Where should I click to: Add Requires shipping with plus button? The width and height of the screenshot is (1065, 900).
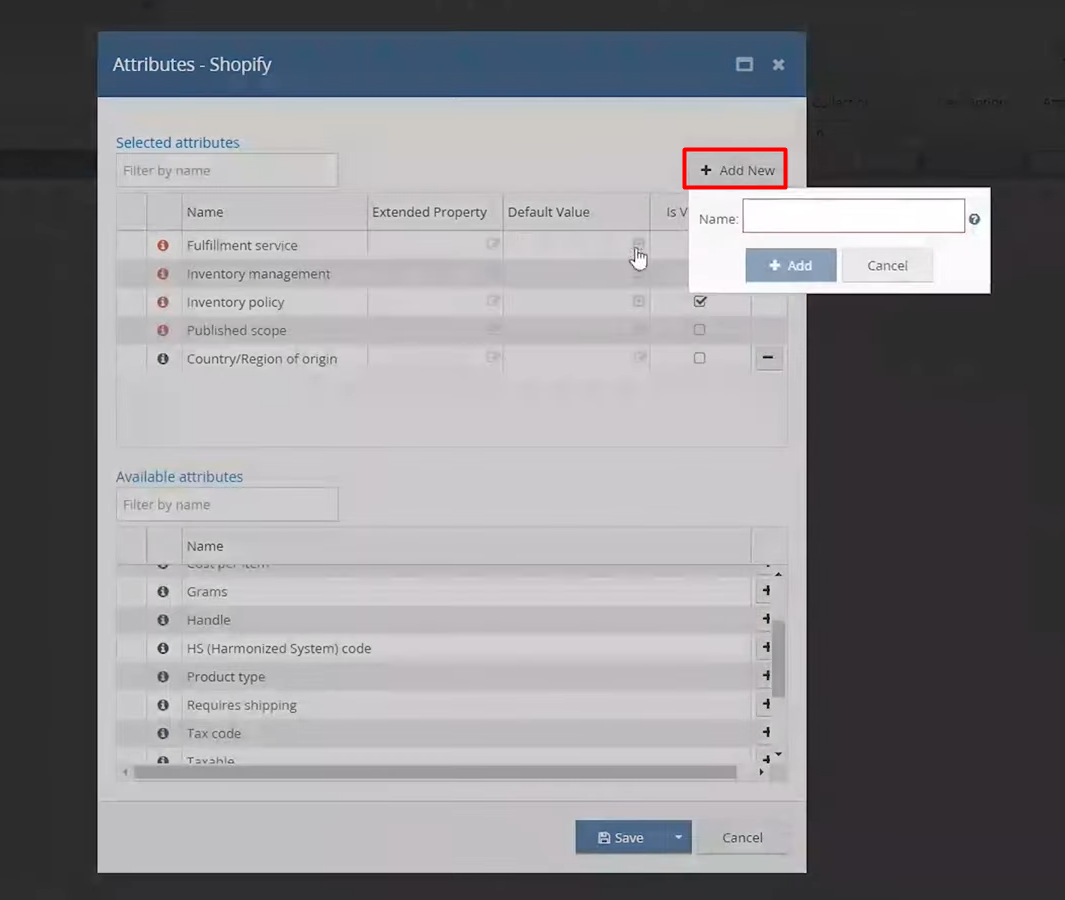coord(765,704)
